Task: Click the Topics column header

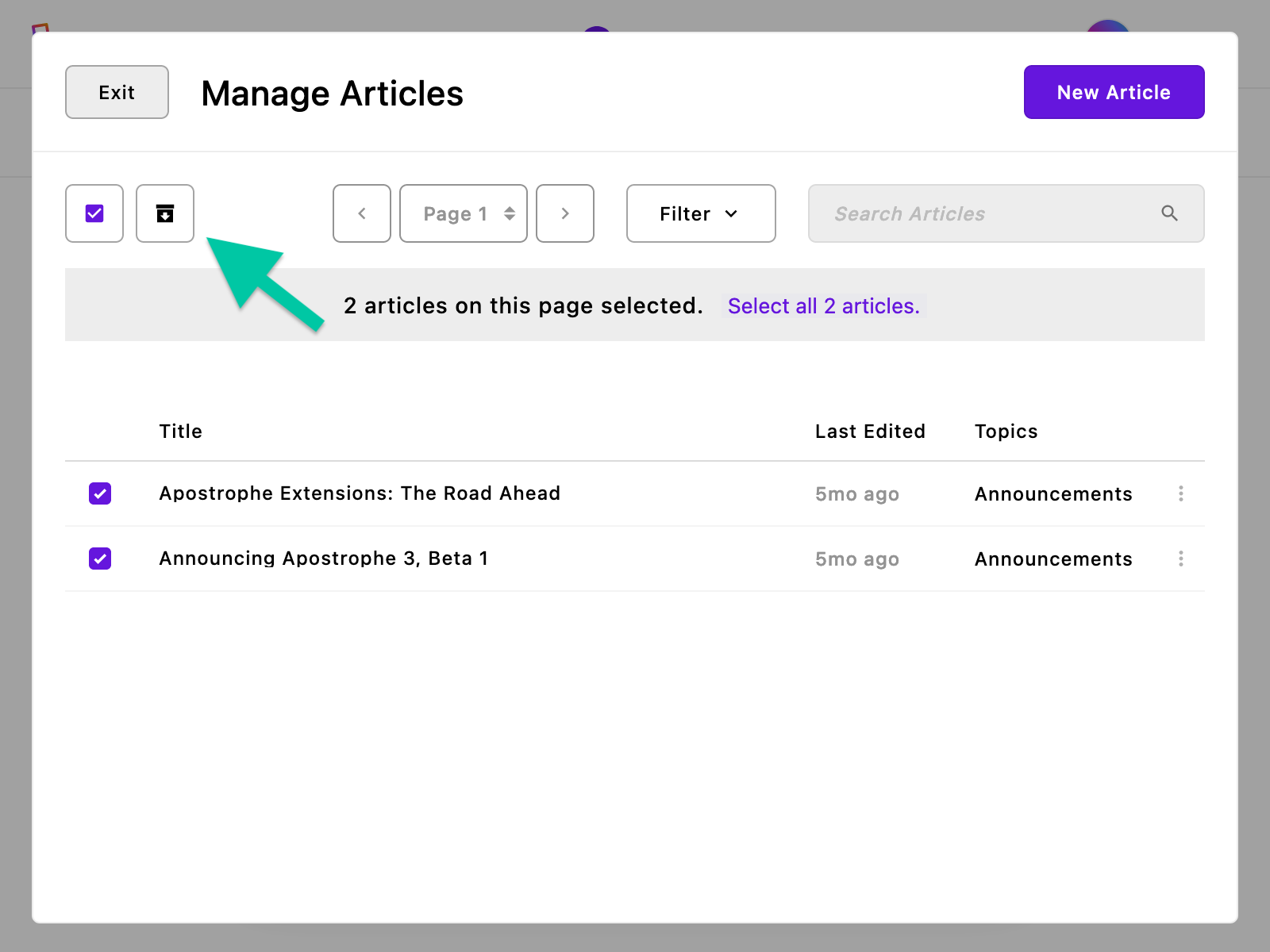Action: [x=1005, y=431]
